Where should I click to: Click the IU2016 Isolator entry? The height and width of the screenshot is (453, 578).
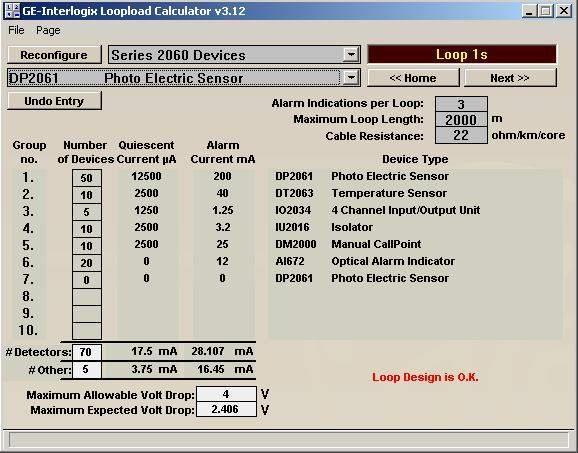[324, 227]
